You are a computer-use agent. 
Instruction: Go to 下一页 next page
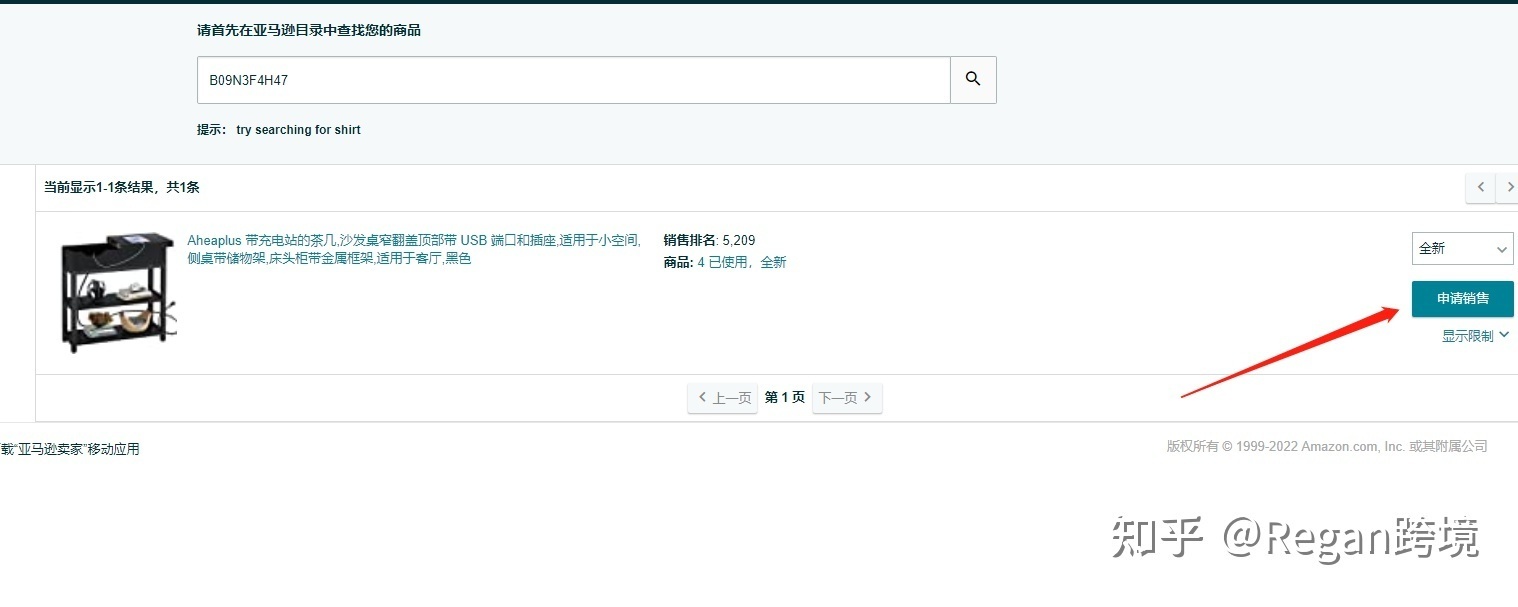847,398
